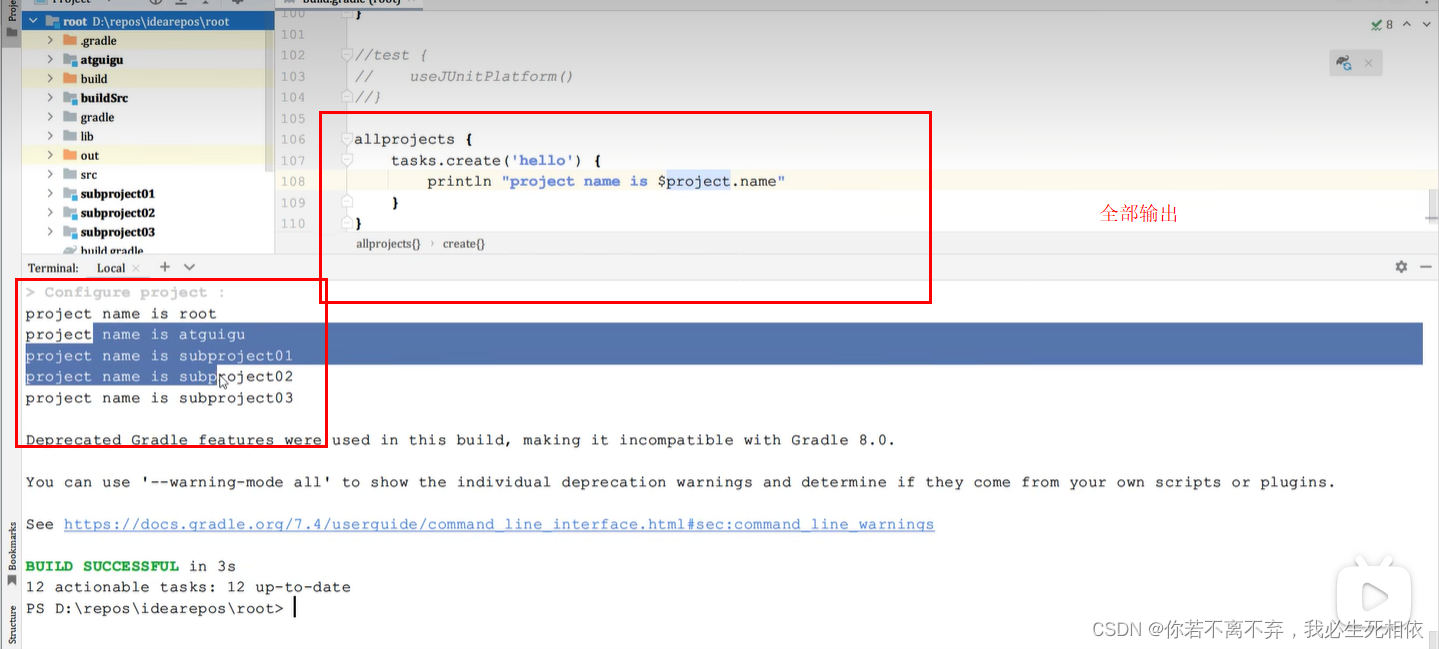Viewport: 1439px width, 649px height.
Task: Expand the .gradle folder
Action: pos(50,41)
